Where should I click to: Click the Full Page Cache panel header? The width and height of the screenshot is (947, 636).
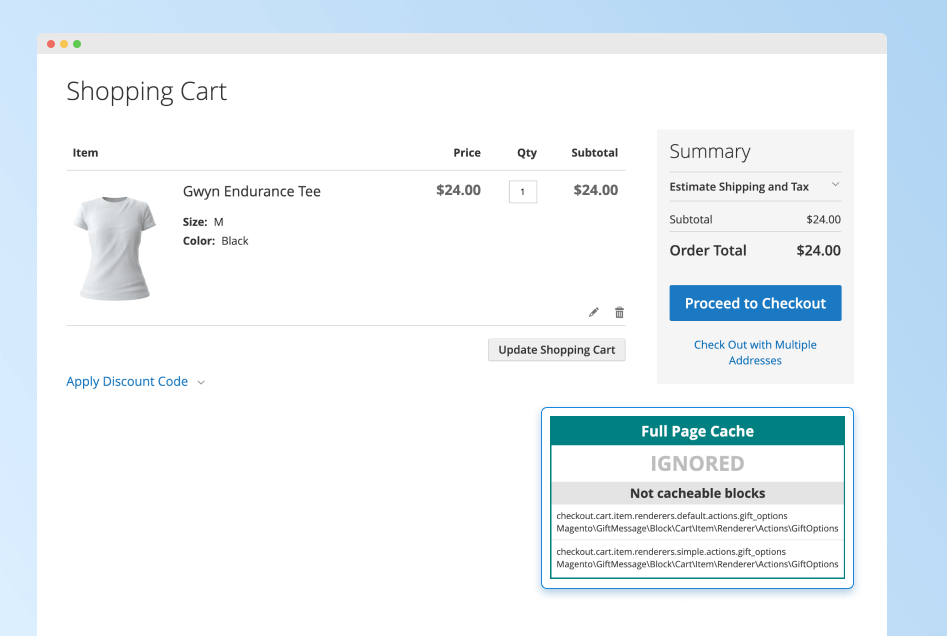(697, 431)
